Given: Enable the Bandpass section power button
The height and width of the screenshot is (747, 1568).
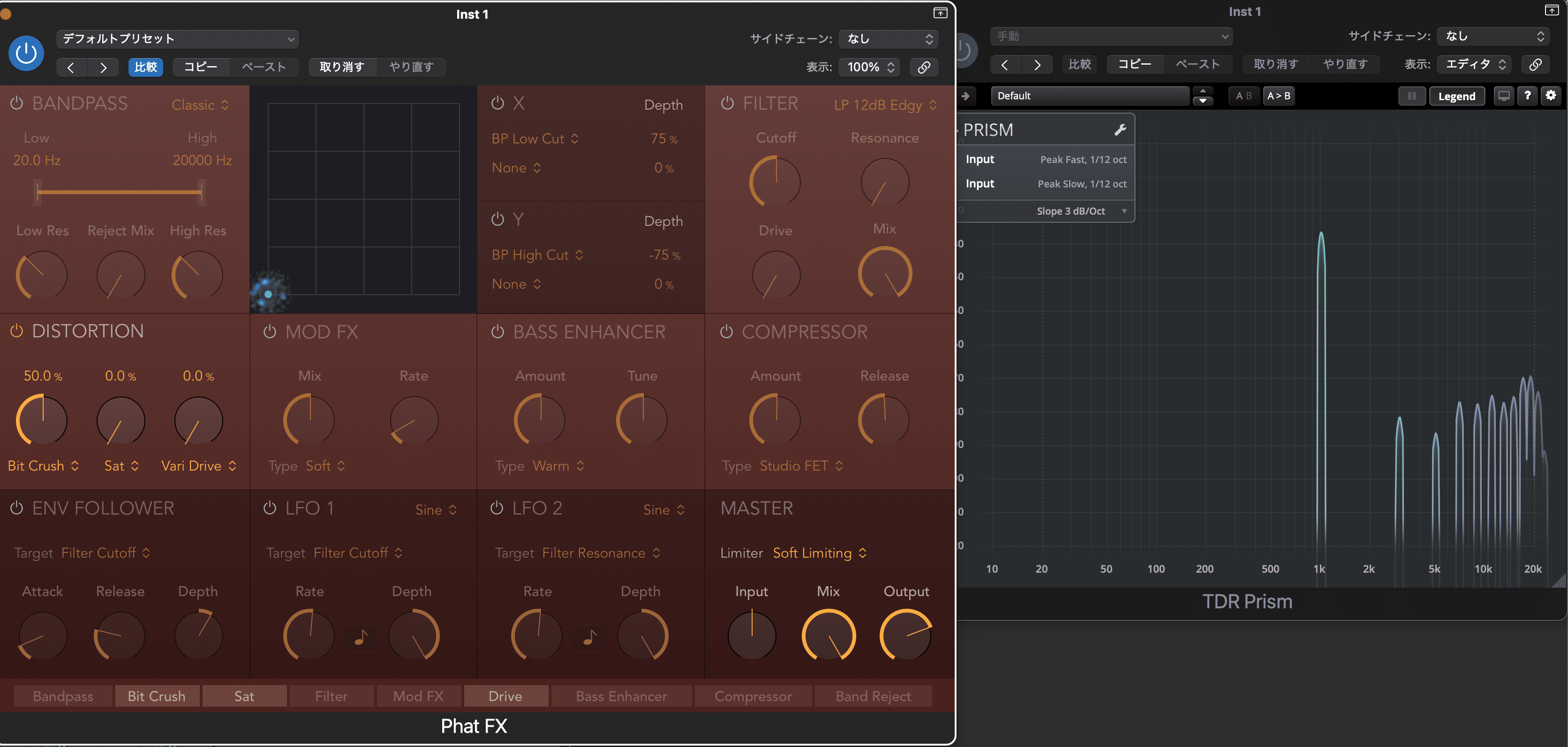Looking at the screenshot, I should pyautogui.click(x=16, y=104).
